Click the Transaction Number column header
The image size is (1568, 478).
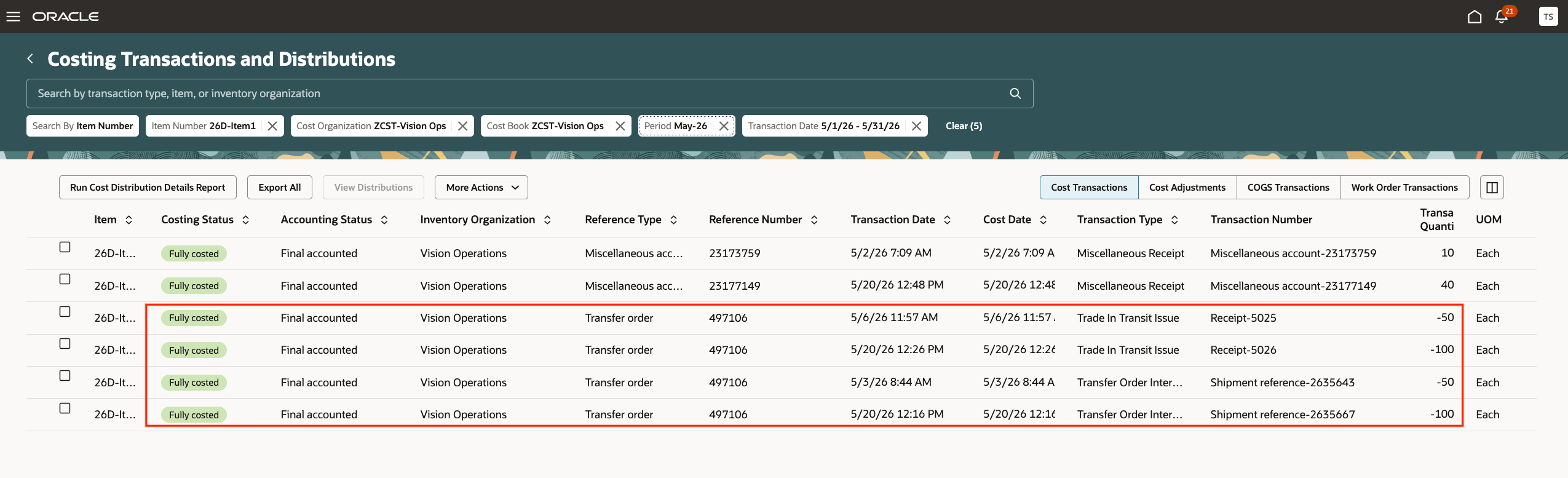click(x=1261, y=220)
